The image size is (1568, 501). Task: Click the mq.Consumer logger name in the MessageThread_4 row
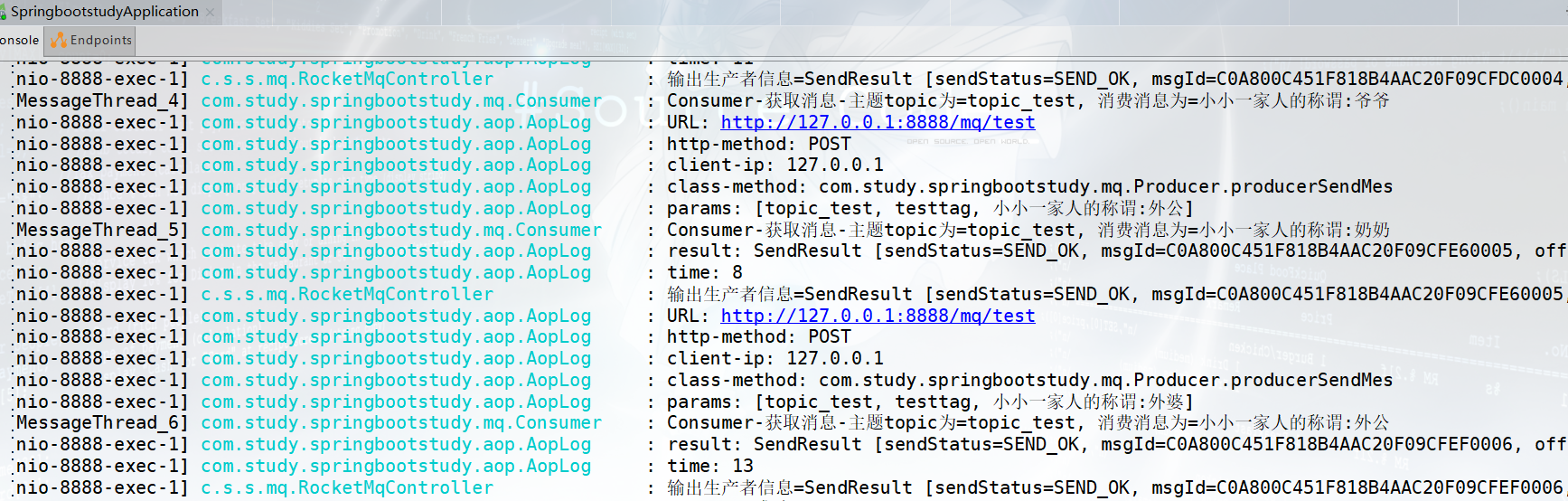[x=401, y=100]
